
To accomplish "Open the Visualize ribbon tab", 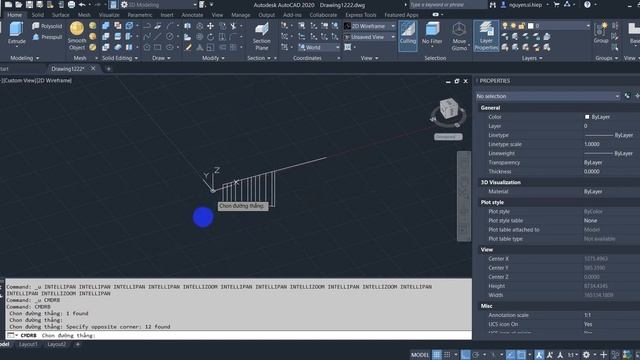I will pyautogui.click(x=109, y=15).
